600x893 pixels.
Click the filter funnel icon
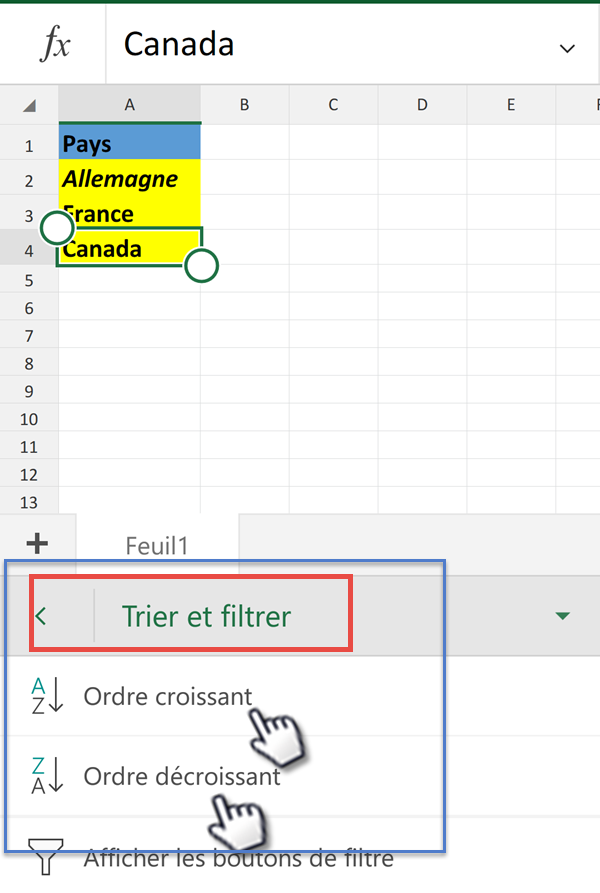click(45, 856)
